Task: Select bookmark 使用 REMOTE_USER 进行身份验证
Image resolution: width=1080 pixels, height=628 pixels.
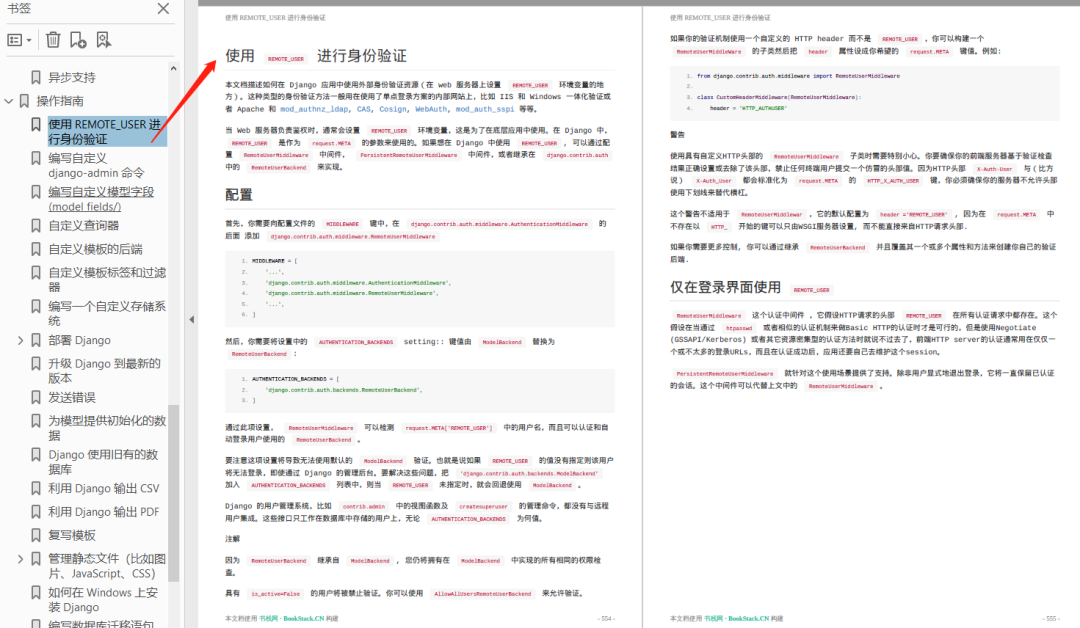Action: coord(105,132)
